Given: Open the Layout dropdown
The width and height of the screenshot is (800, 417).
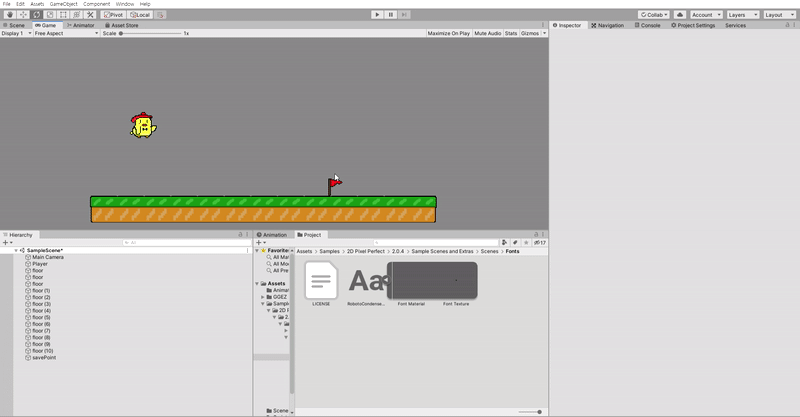Looking at the screenshot, I should [x=779, y=15].
